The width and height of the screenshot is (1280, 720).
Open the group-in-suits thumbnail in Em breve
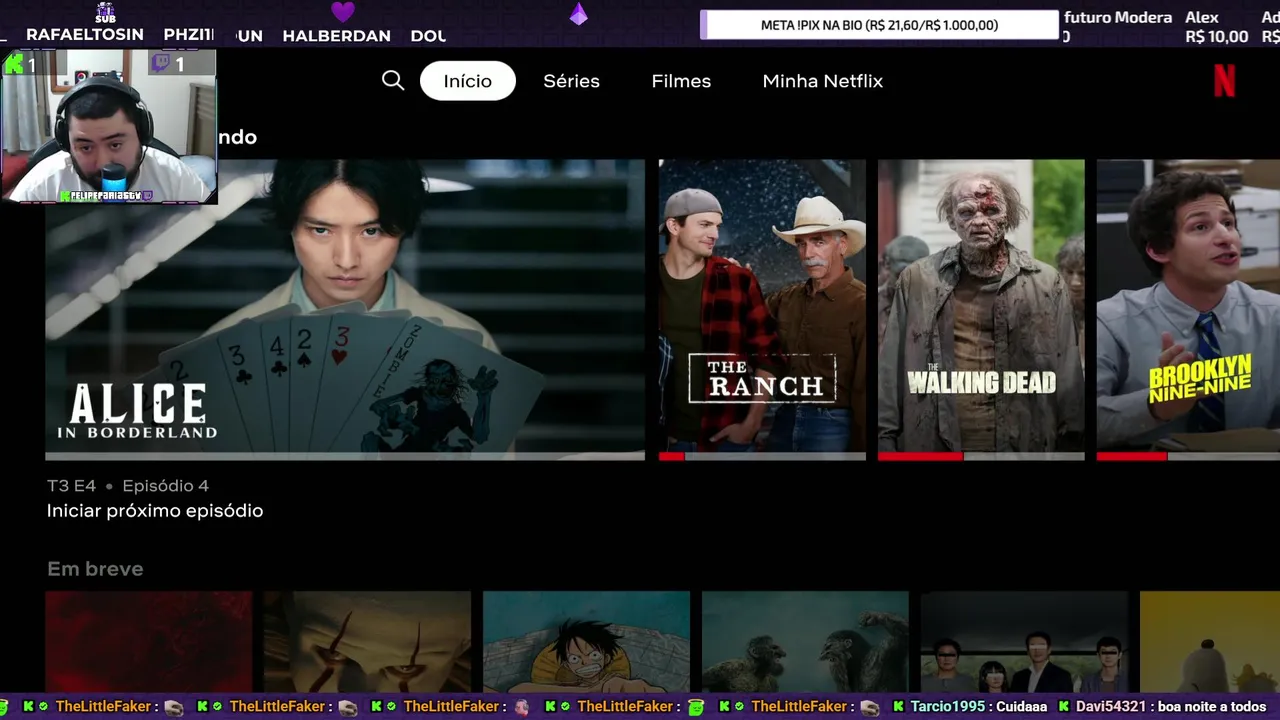pos(1024,641)
